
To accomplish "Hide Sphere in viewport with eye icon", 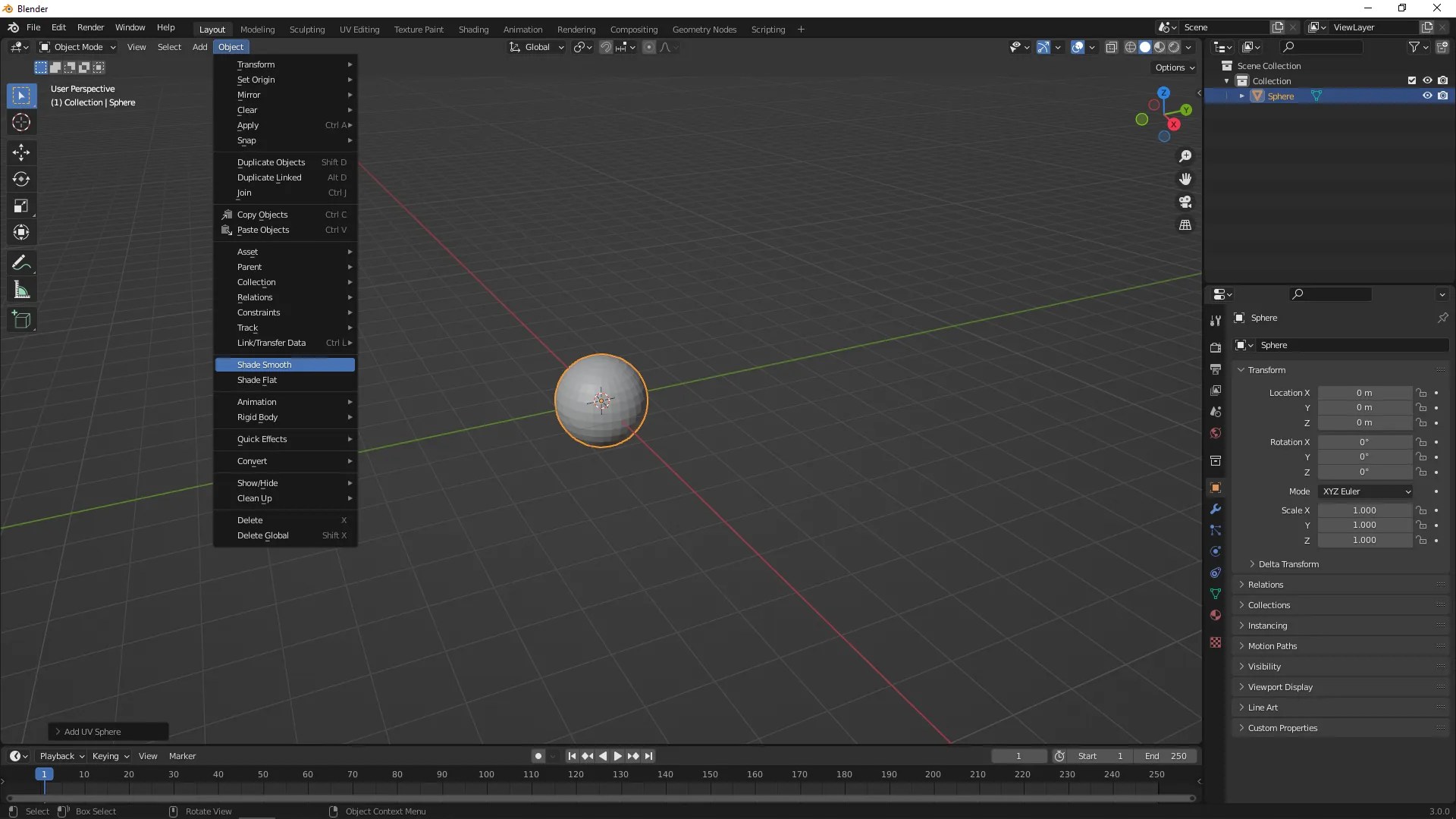I will coord(1427,96).
